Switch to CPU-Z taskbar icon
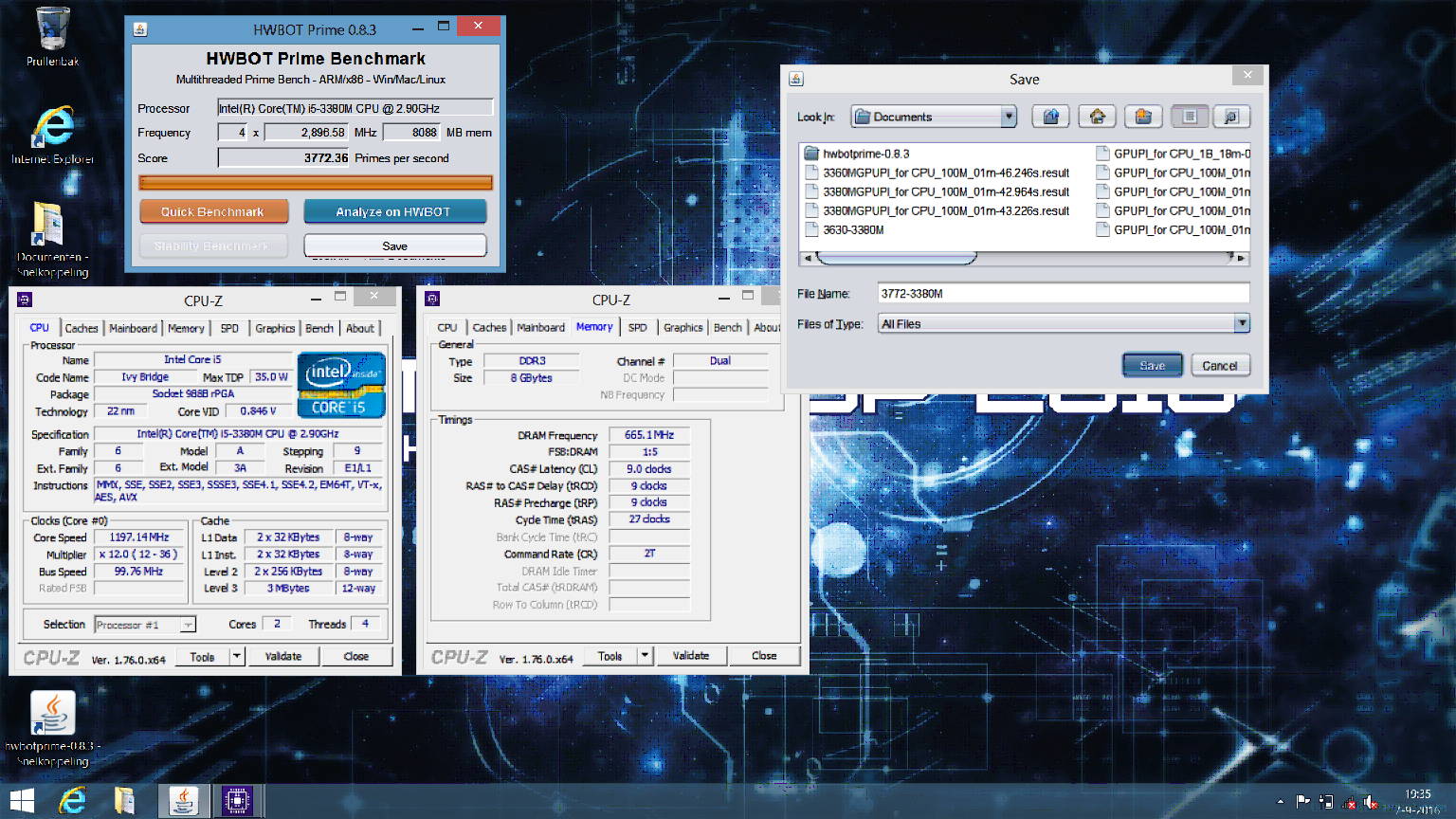This screenshot has height=819, width=1456. click(237, 801)
